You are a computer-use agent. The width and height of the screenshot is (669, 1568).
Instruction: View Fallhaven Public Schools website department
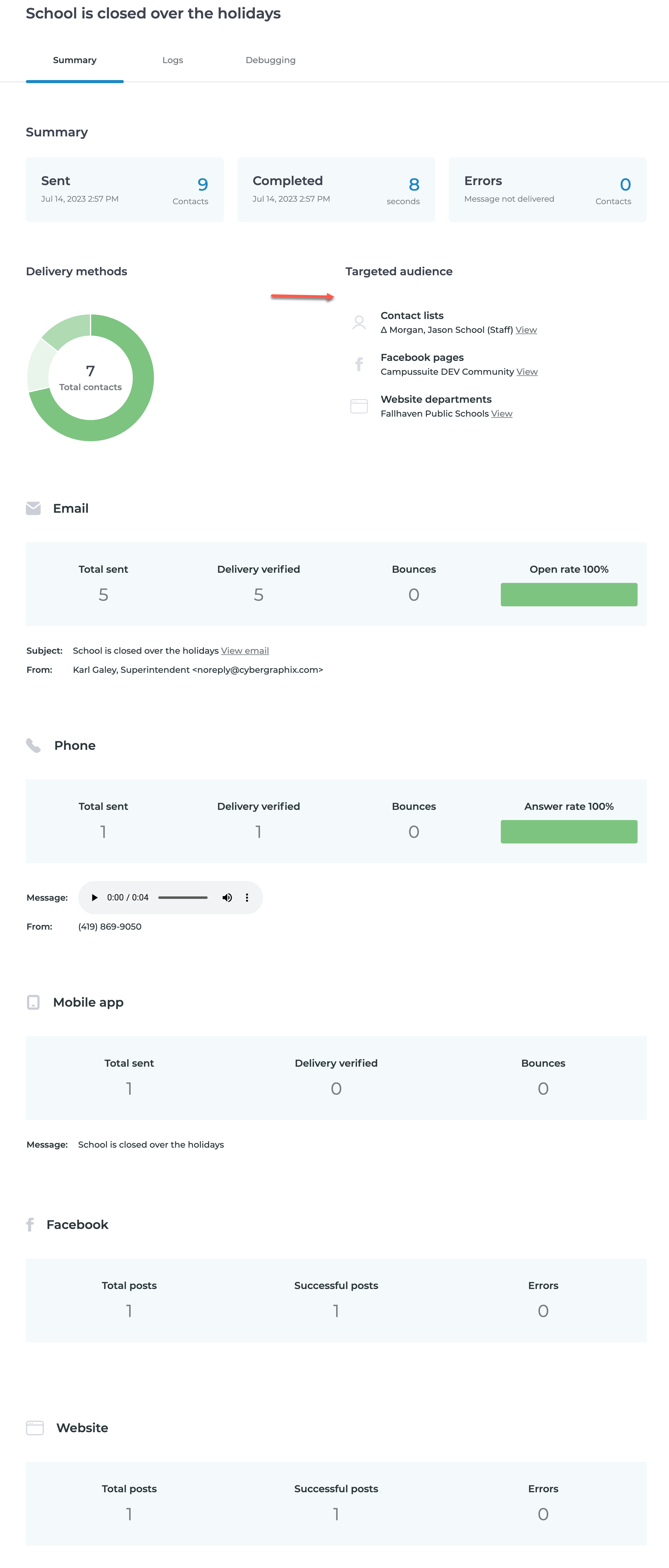(x=502, y=414)
